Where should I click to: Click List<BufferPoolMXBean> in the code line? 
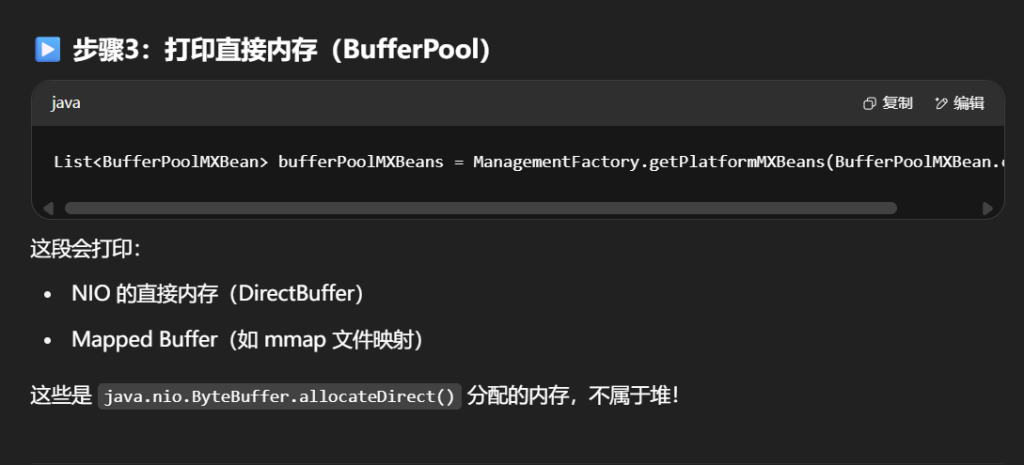[161, 161]
